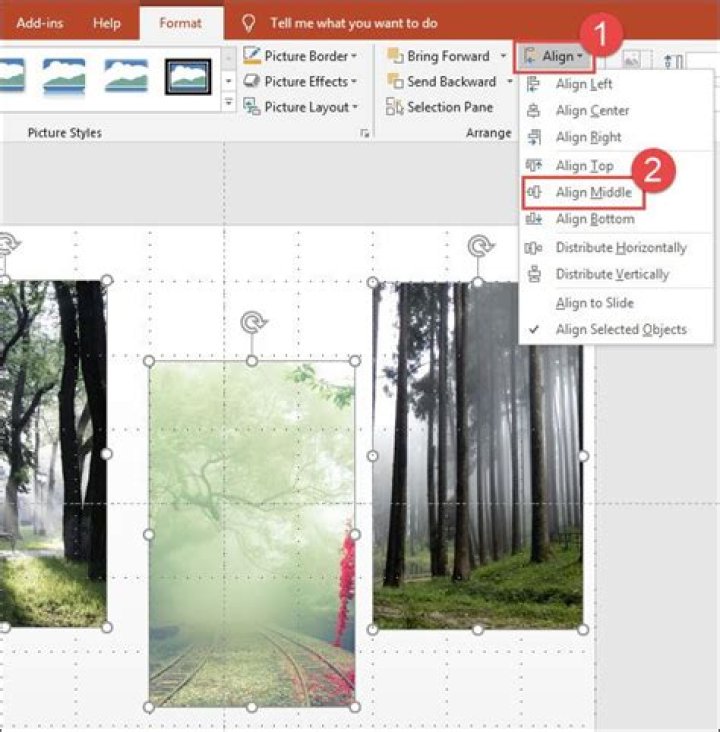This screenshot has width=720, height=732.
Task: Select Align Top menu entry
Action: tap(584, 166)
